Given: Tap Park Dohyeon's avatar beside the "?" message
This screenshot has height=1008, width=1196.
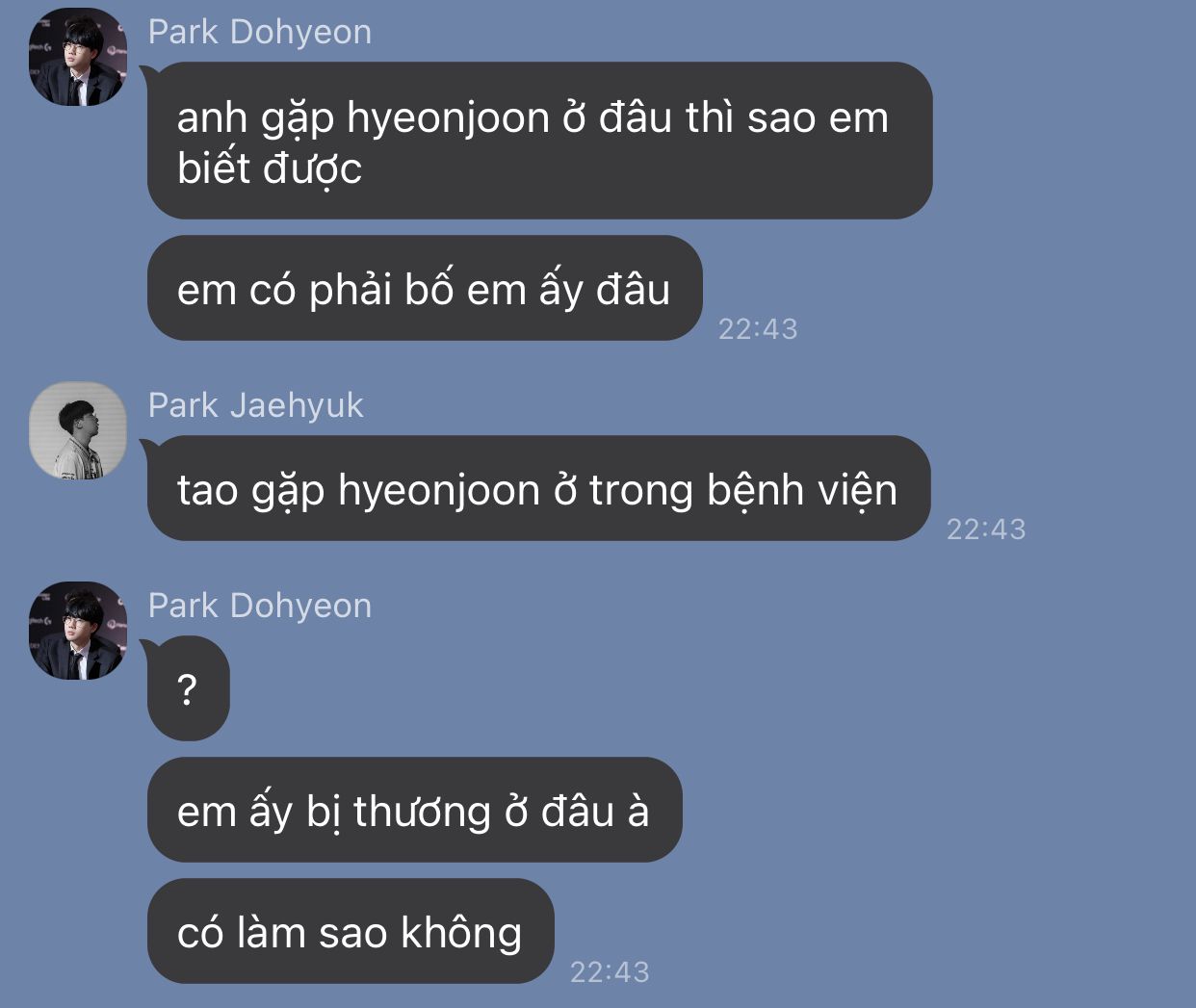Looking at the screenshot, I should click(78, 631).
